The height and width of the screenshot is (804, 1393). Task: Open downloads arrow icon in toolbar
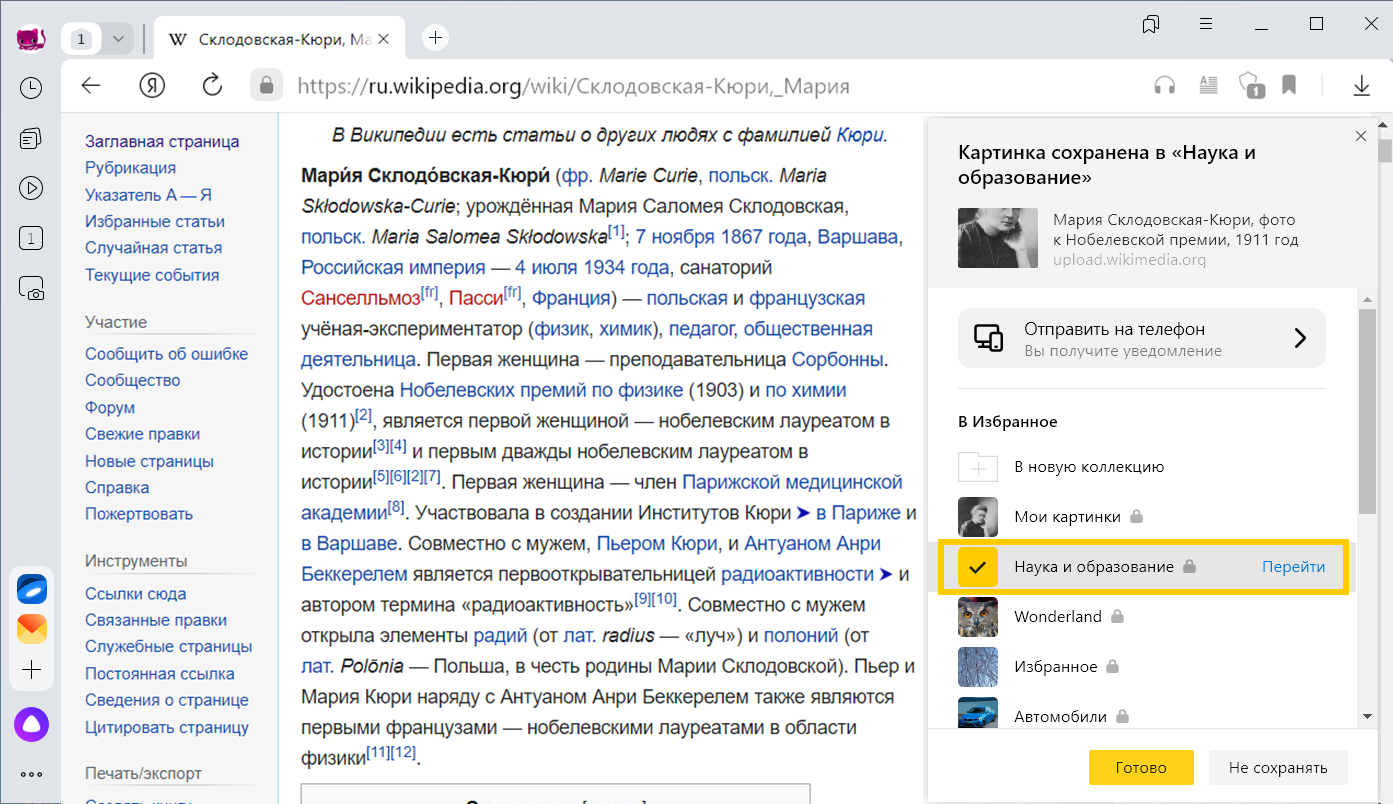[1361, 86]
